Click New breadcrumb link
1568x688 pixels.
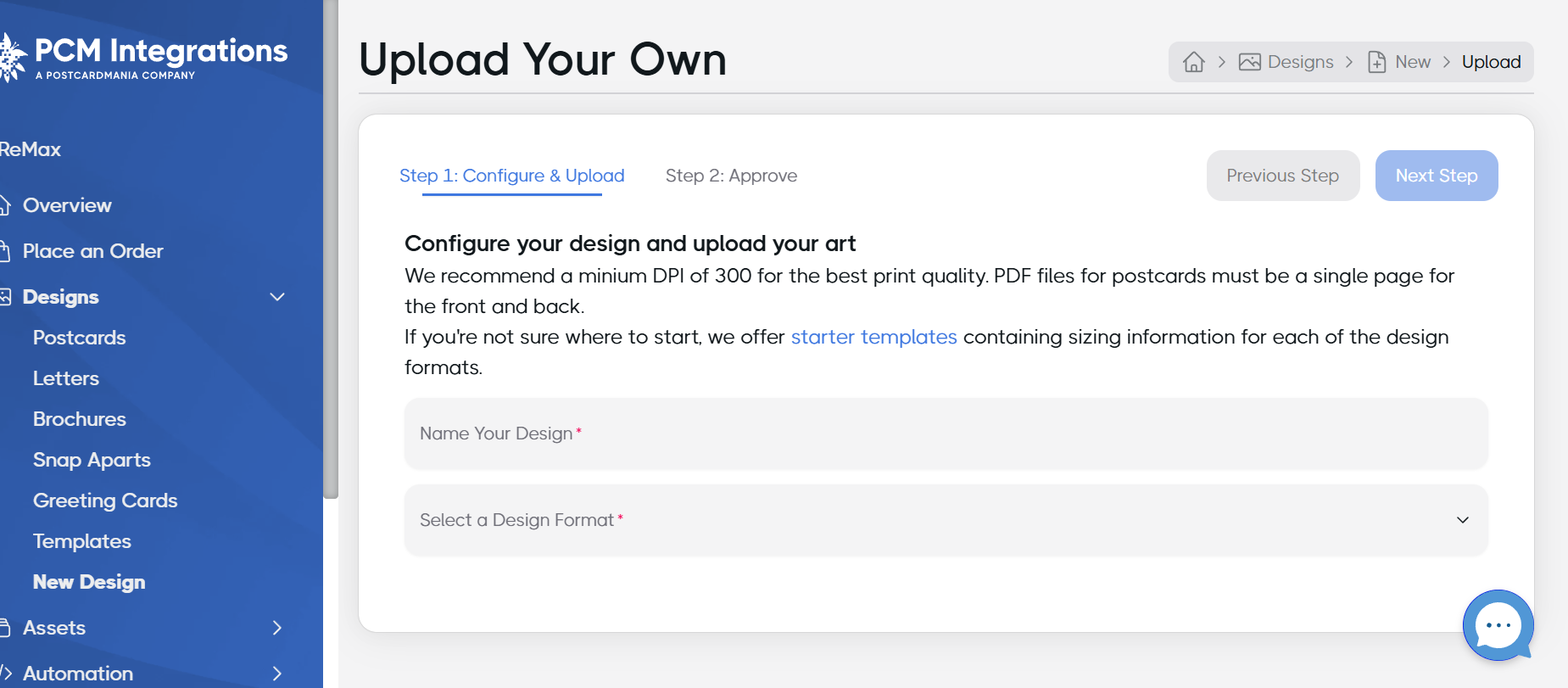(x=1413, y=62)
